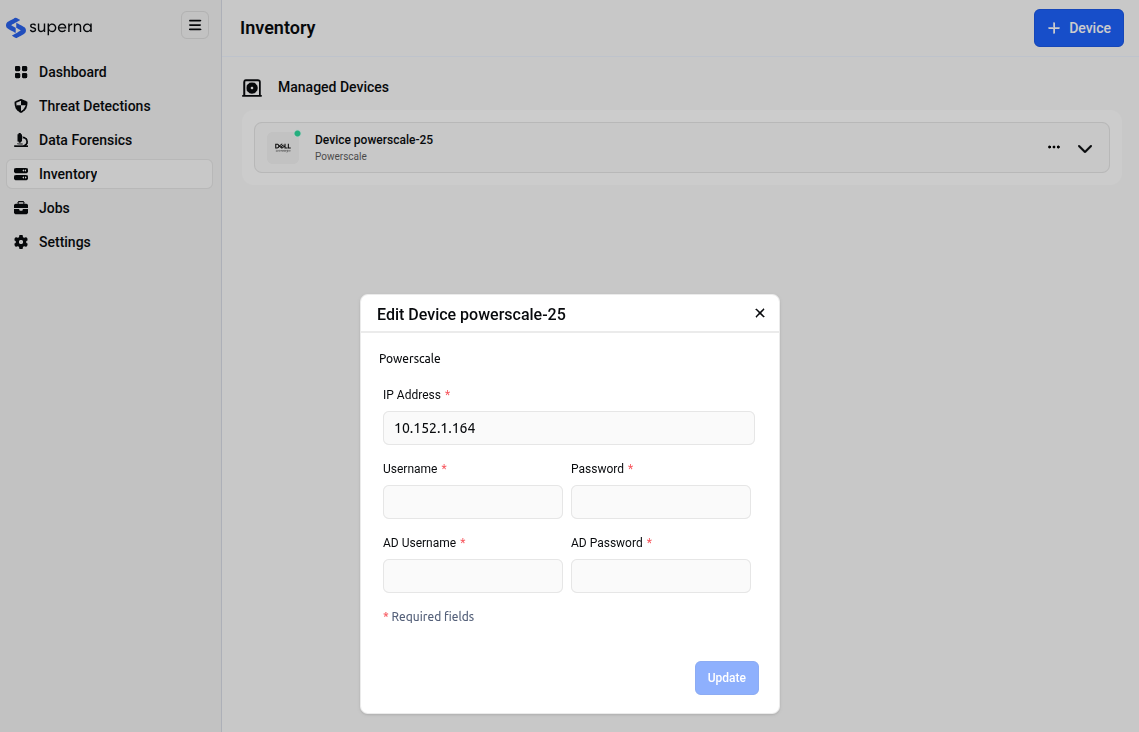Toggle the sidebar hamburger menu
The image size is (1139, 732).
tap(195, 26)
